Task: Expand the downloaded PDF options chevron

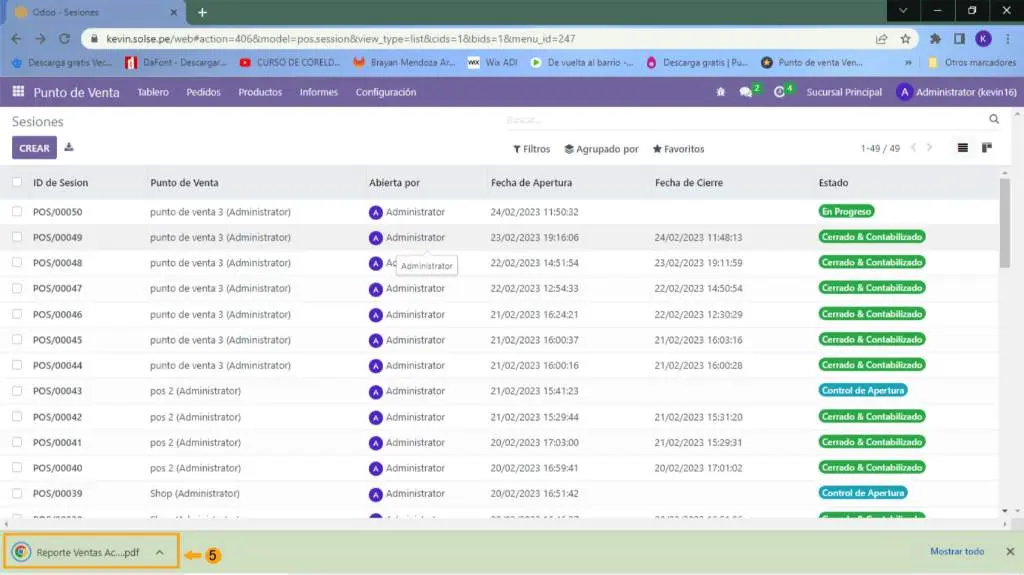Action: [x=159, y=552]
